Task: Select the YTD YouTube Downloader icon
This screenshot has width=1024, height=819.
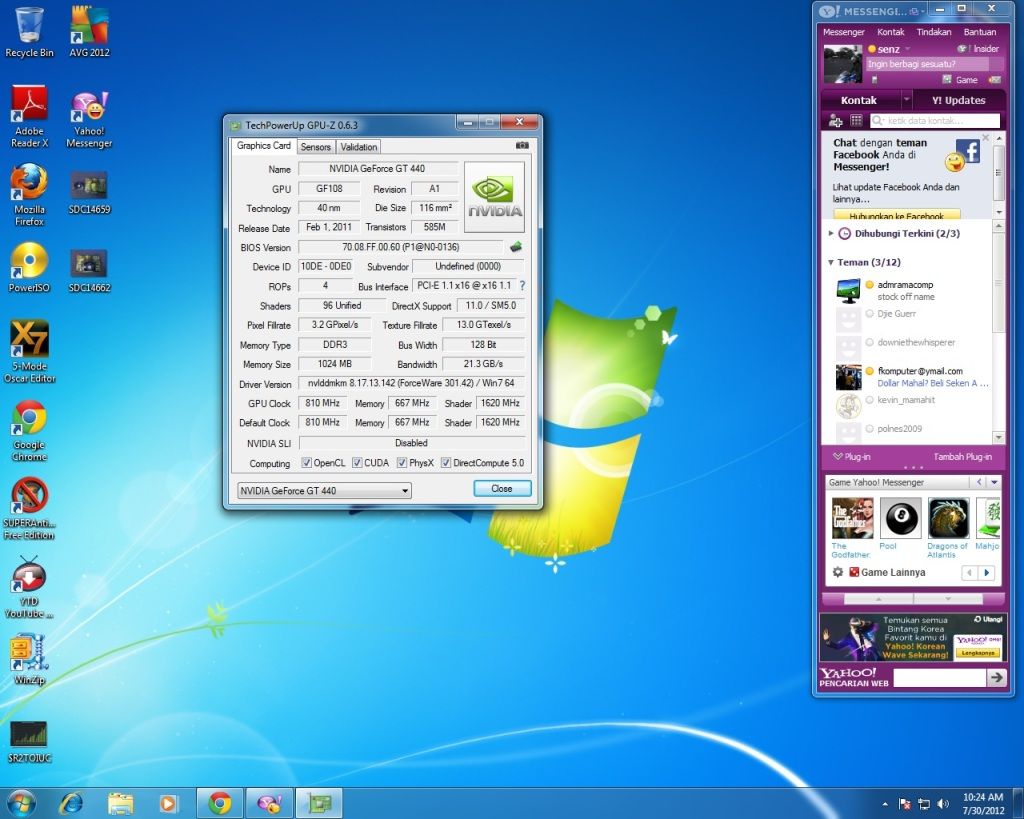Action: pyautogui.click(x=29, y=588)
